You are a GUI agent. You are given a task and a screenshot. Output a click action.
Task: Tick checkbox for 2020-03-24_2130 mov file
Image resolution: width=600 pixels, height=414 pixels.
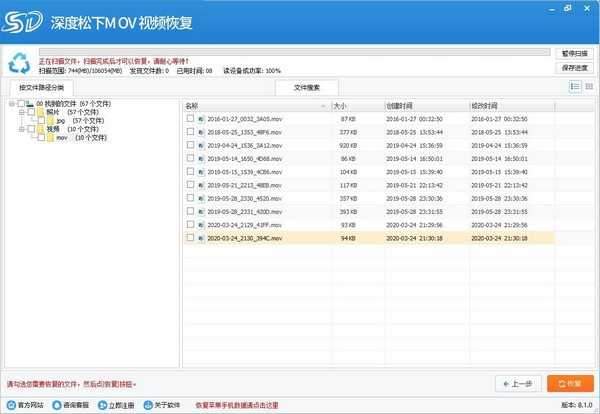click(x=190, y=237)
